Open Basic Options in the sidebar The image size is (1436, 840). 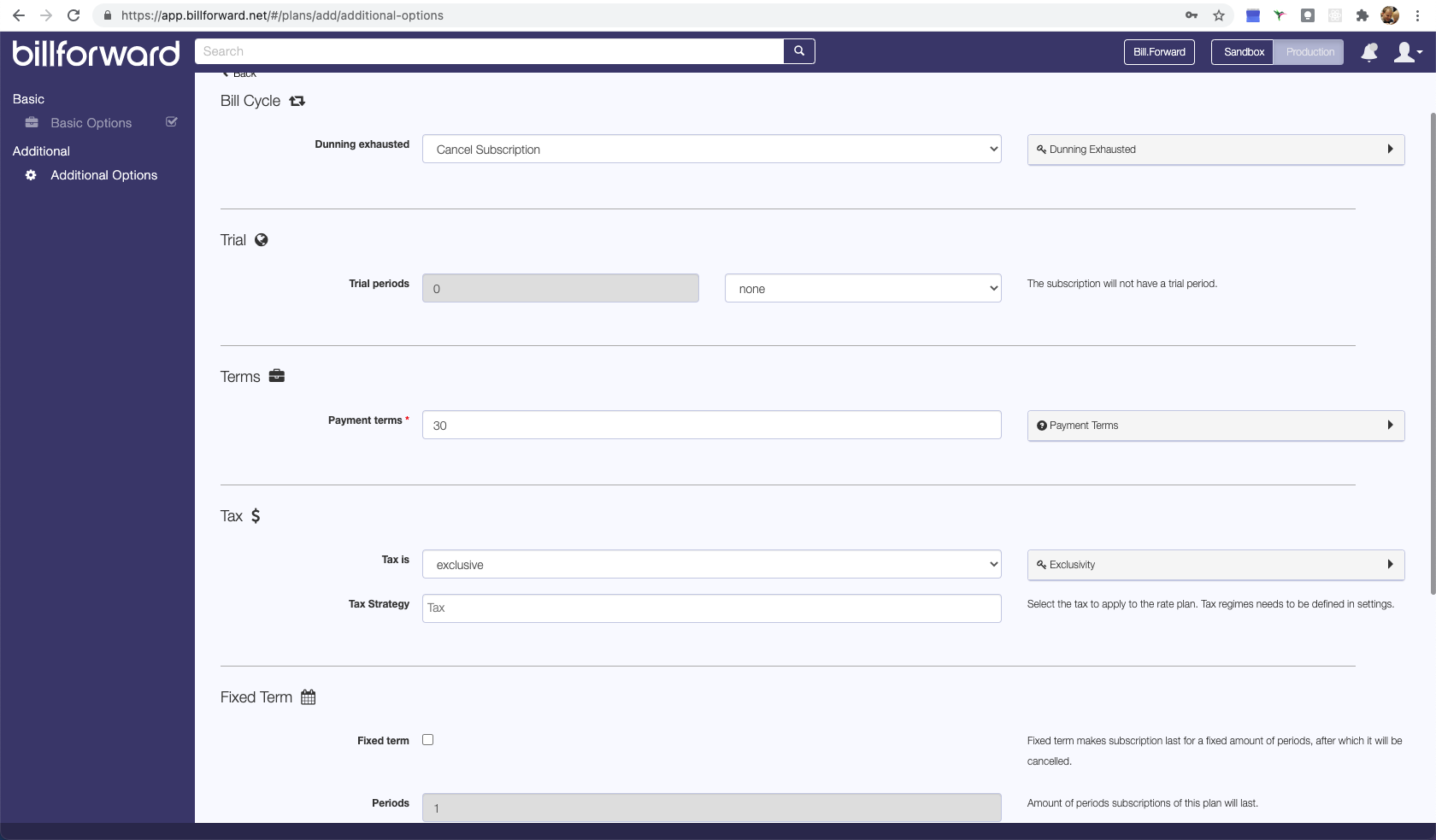pos(91,123)
